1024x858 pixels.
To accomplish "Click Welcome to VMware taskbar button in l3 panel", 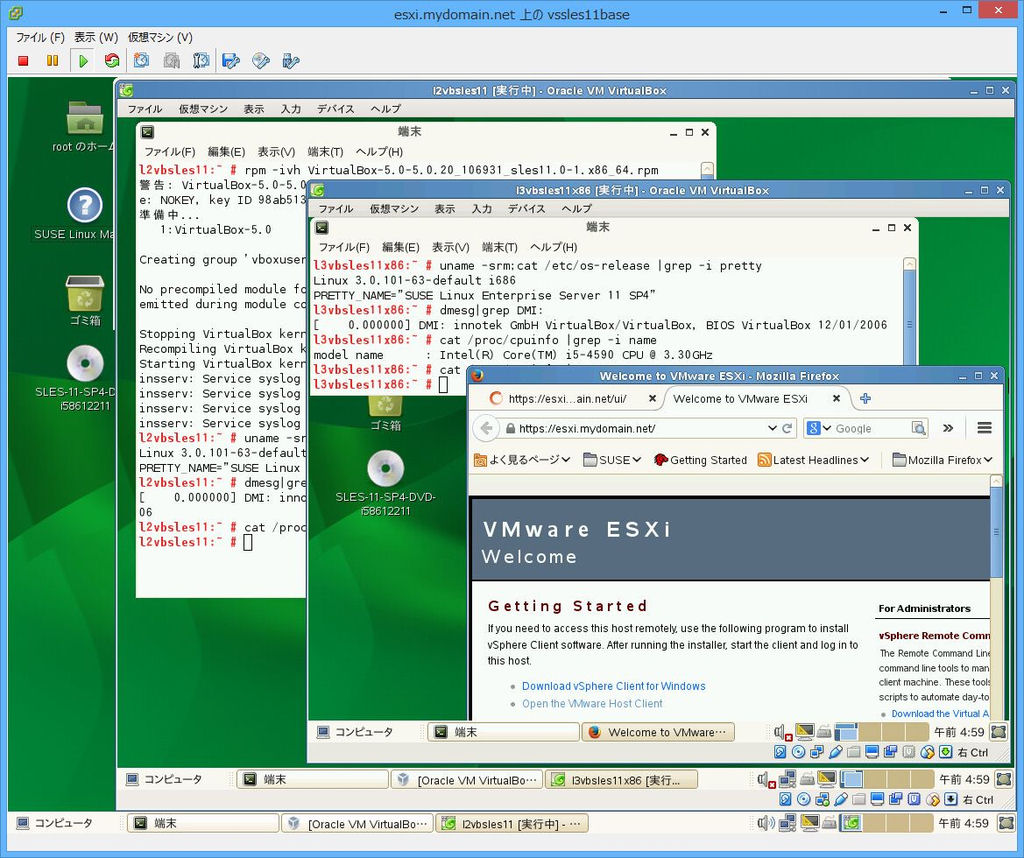I will coord(658,733).
